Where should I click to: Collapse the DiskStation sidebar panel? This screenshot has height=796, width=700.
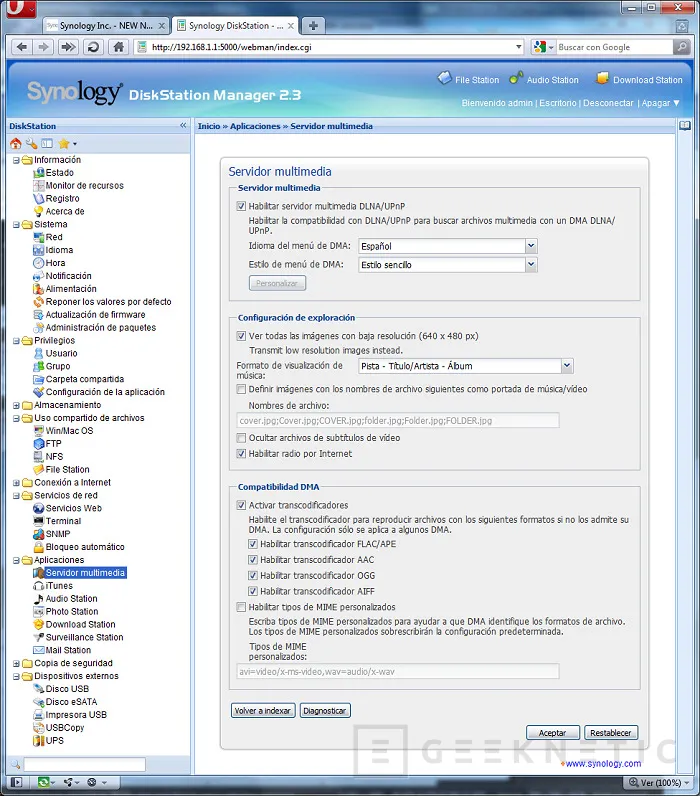click(183, 125)
